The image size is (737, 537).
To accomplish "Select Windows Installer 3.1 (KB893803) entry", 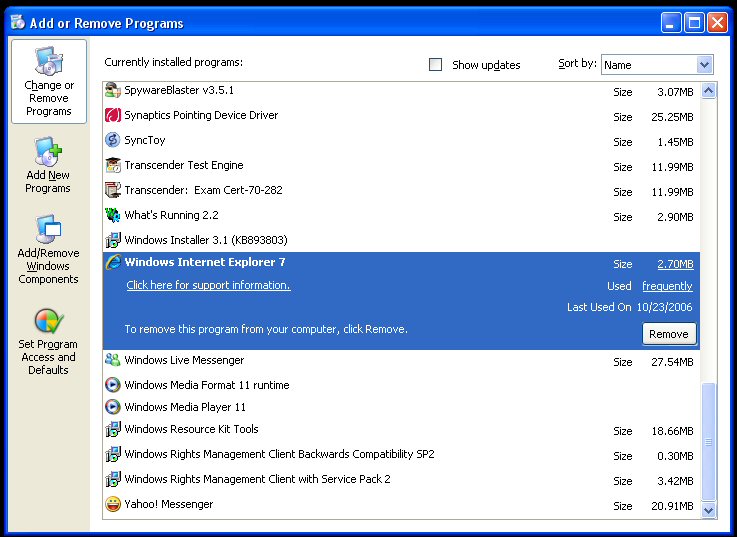I will (401, 240).
